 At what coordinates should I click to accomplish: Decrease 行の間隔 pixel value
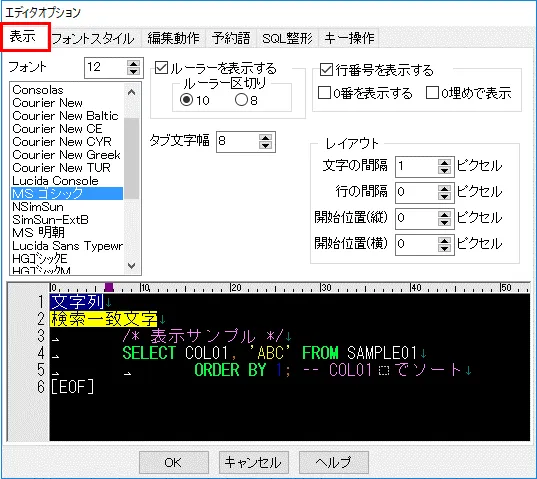(x=444, y=196)
